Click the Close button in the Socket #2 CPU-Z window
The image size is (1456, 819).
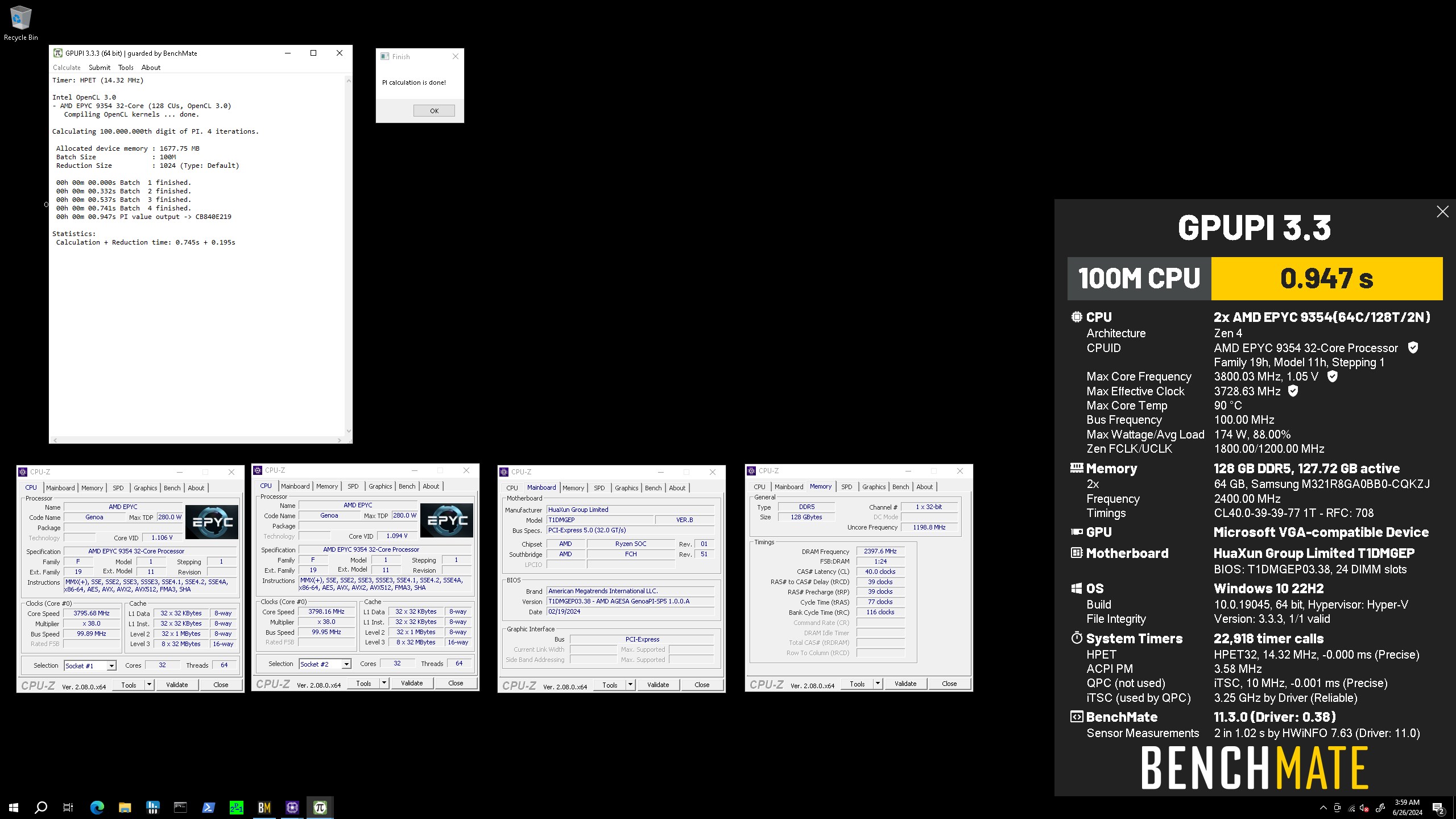456,683
